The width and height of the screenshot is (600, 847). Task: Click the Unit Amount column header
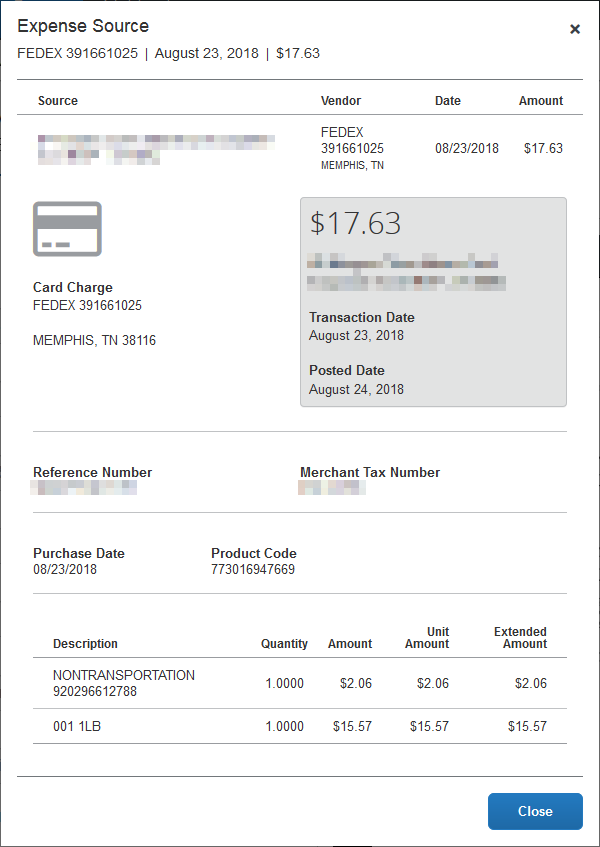point(427,638)
